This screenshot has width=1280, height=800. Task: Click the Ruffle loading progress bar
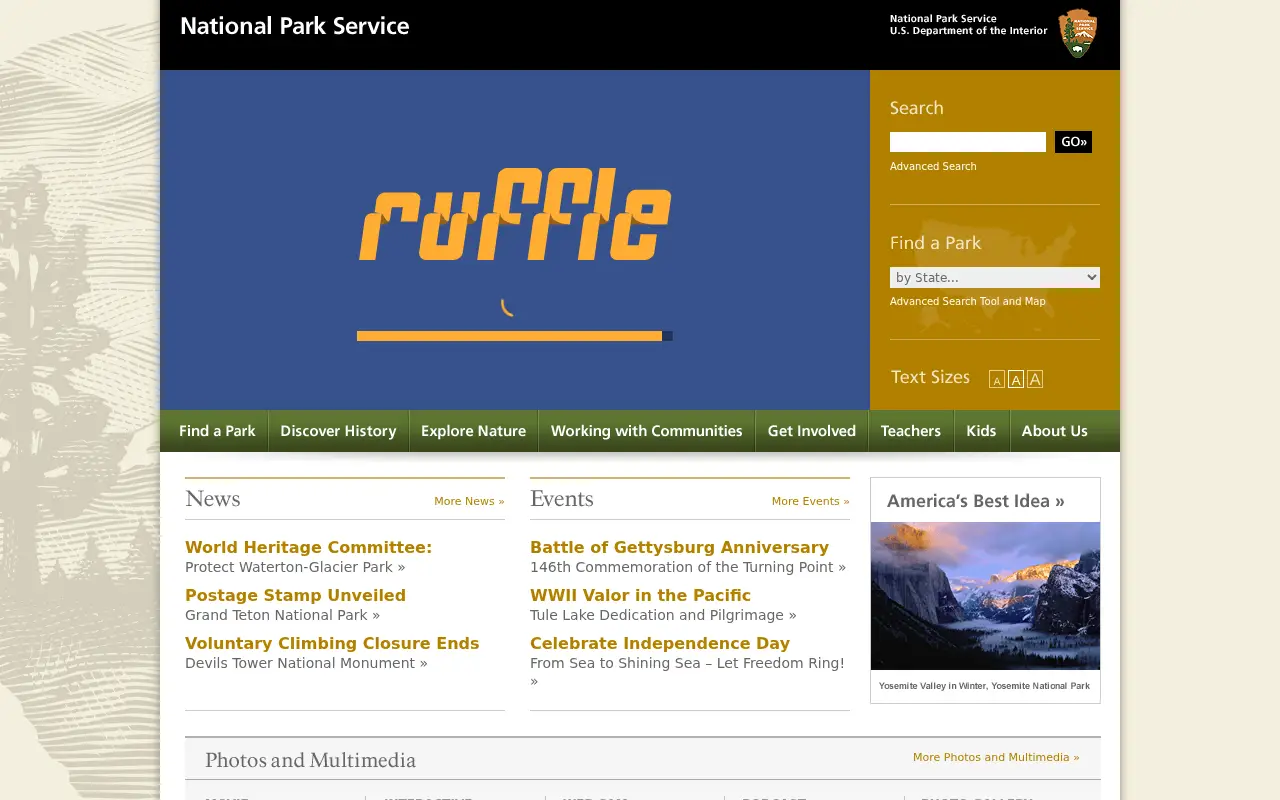(514, 336)
